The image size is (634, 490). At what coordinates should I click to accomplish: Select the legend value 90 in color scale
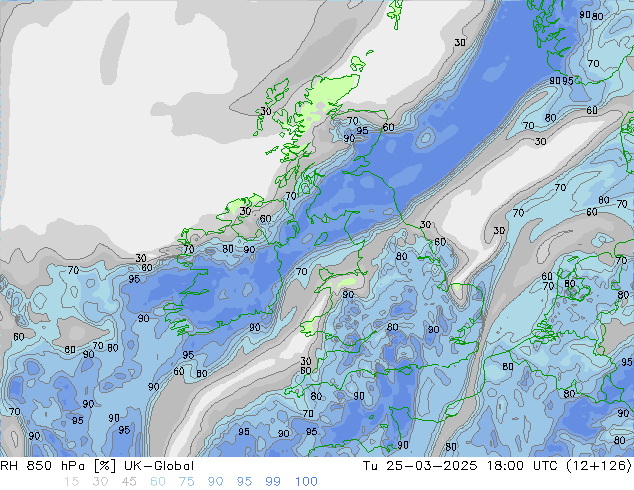tap(215, 482)
